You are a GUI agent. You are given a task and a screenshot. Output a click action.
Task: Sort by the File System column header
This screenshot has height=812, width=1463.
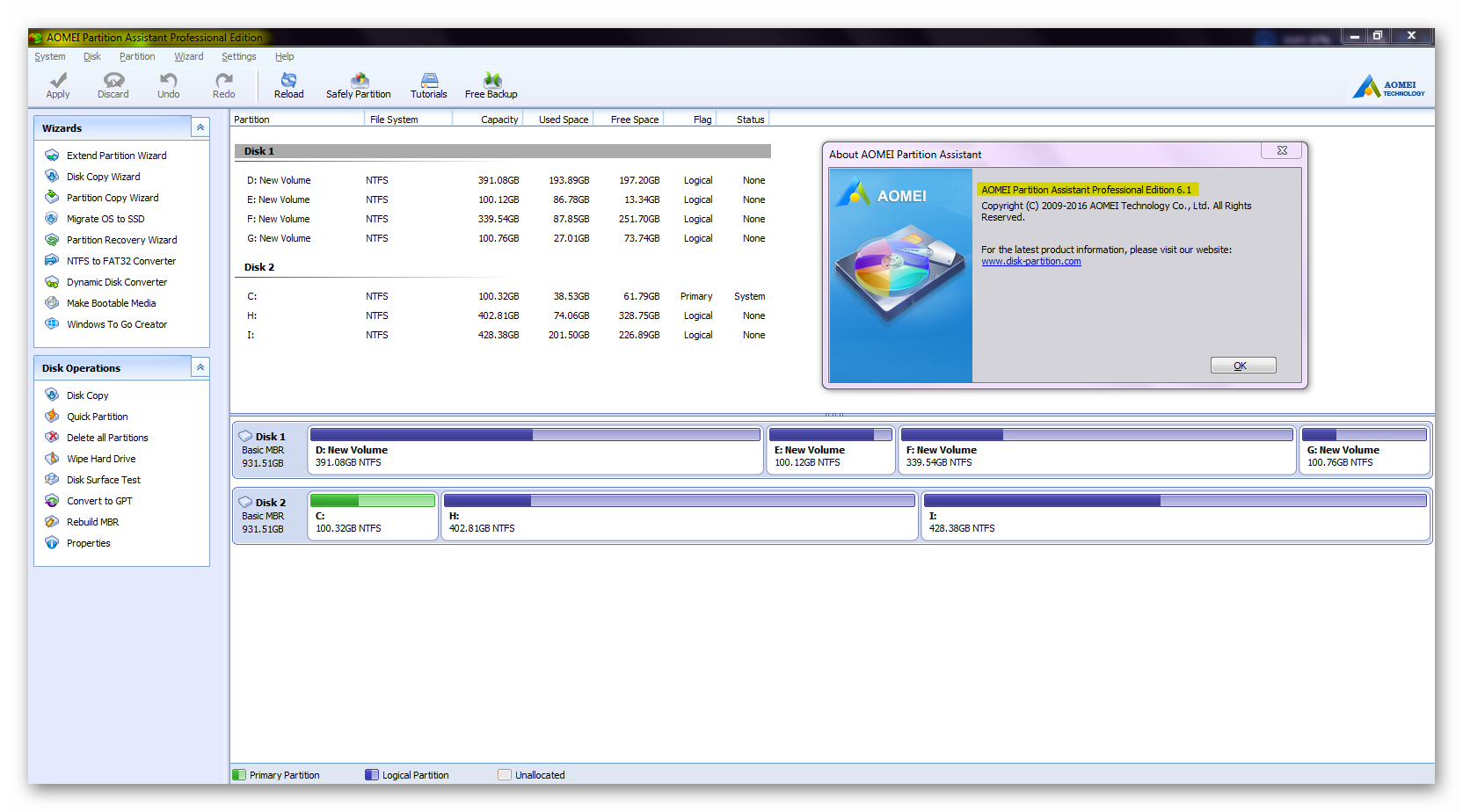(408, 120)
